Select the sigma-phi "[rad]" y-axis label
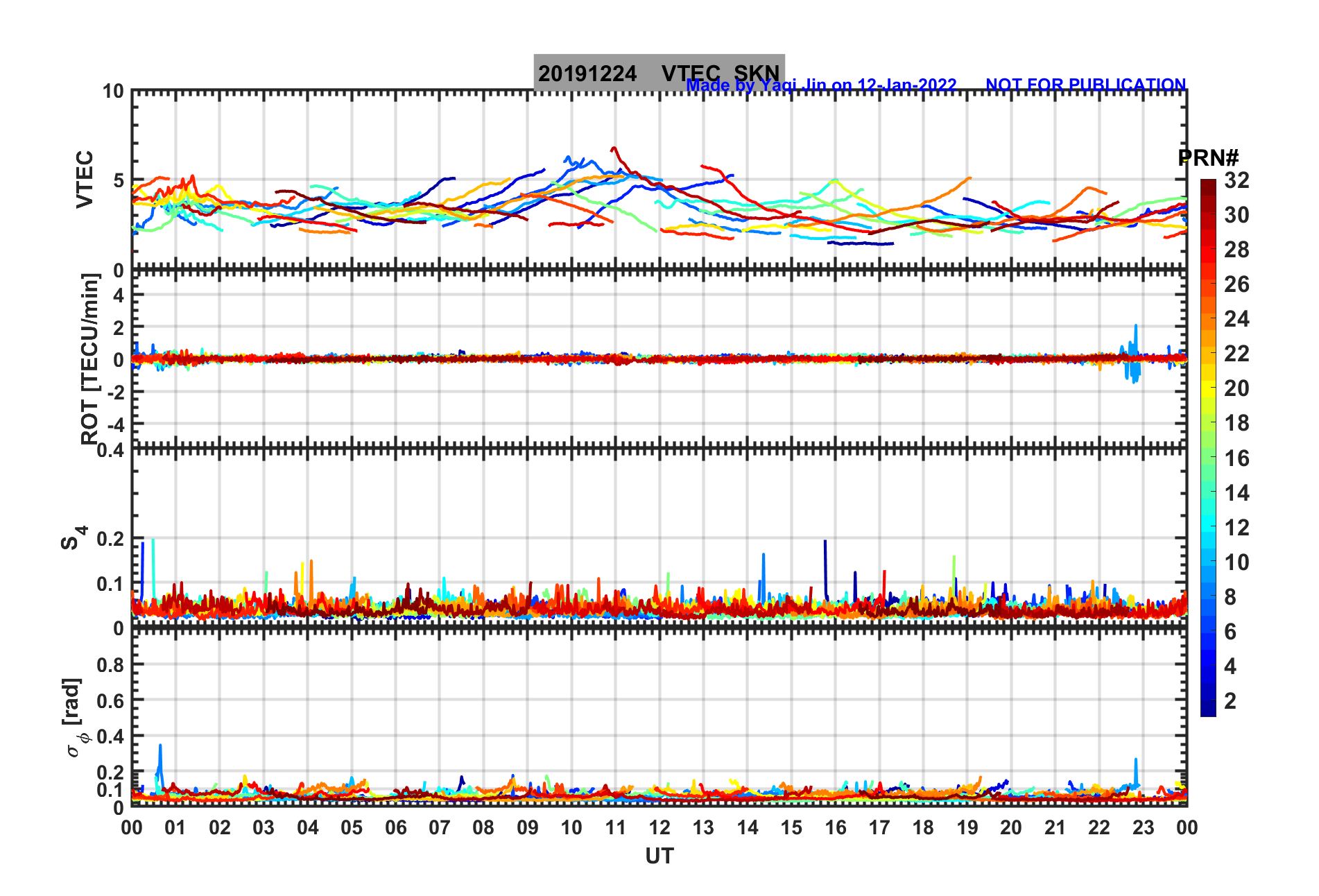This screenshot has height=896, width=1319. pyautogui.click(x=74, y=718)
